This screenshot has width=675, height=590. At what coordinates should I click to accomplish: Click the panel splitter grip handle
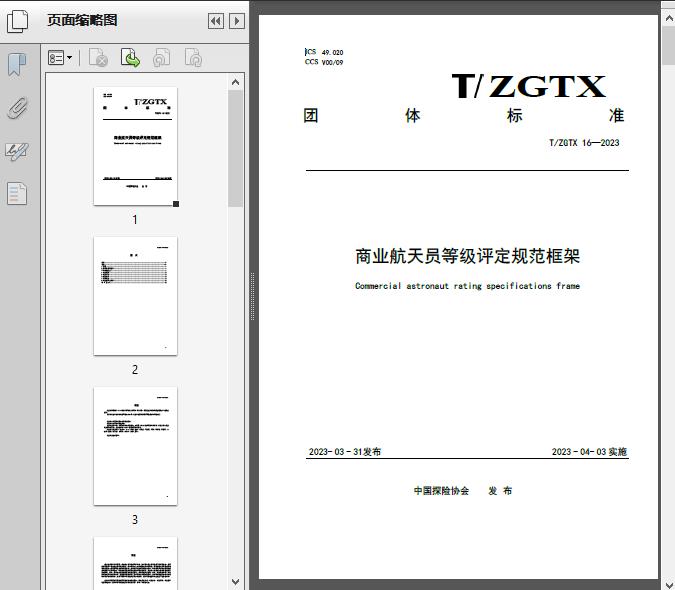(x=253, y=296)
